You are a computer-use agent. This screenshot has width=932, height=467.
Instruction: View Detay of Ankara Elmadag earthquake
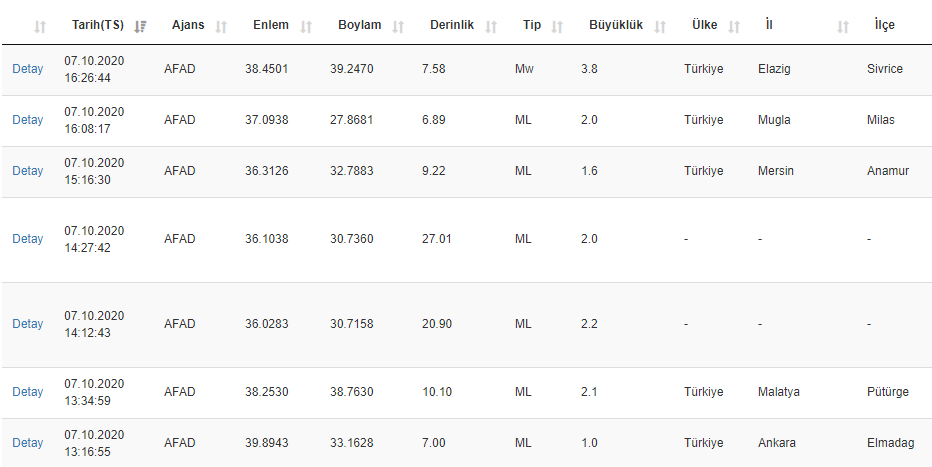28,443
